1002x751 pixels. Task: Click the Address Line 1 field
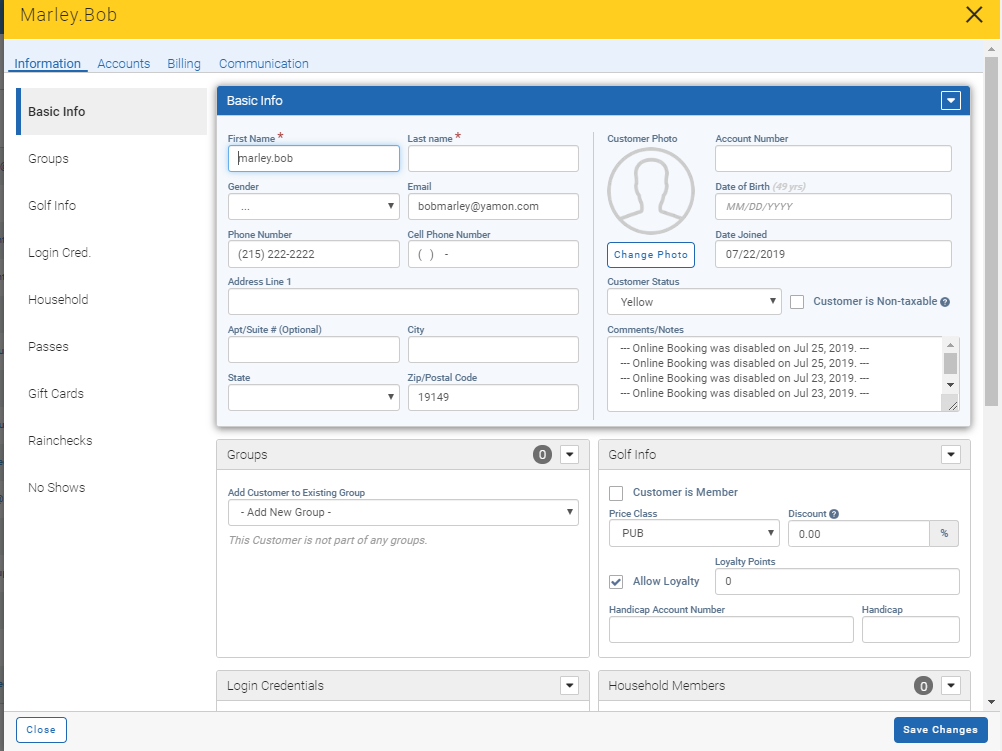coord(403,302)
